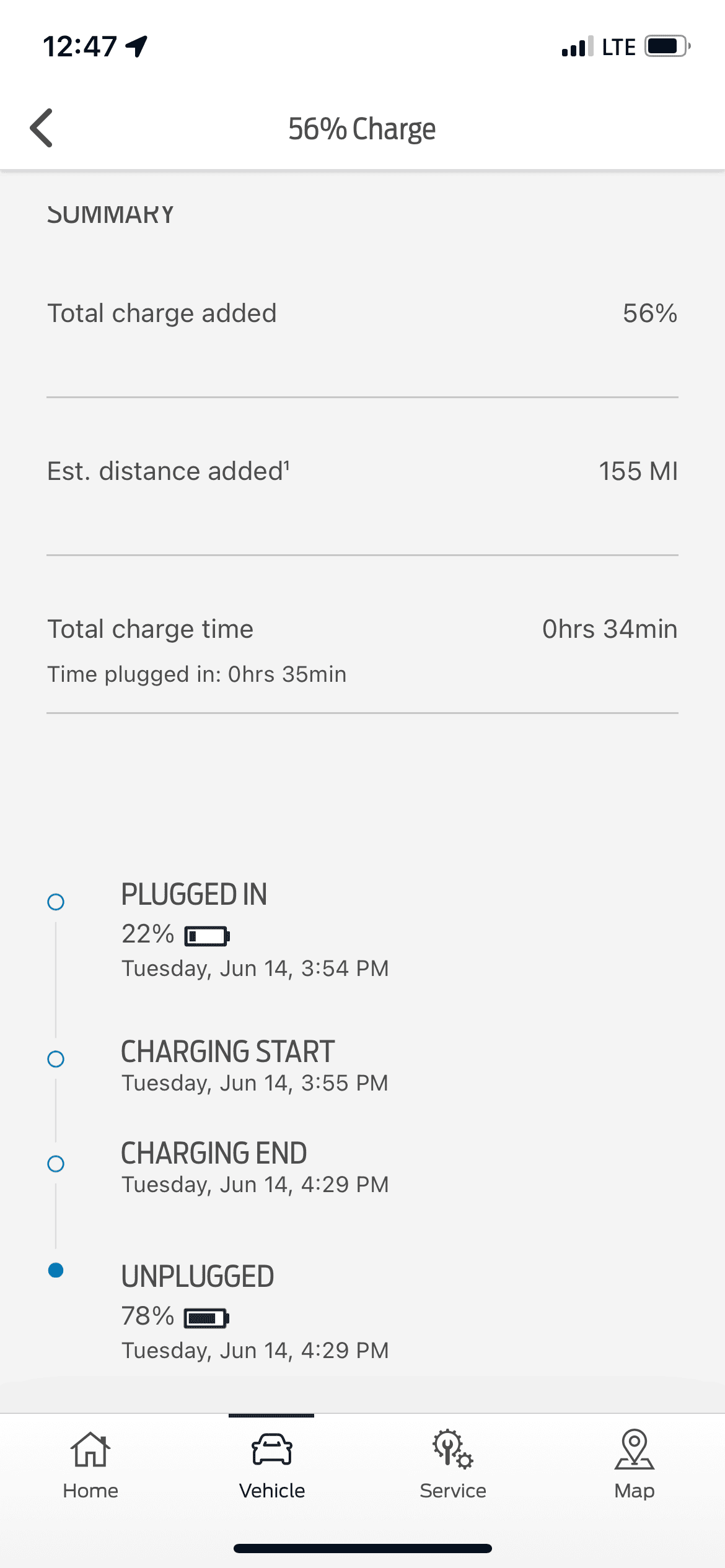This screenshot has height=1568, width=725.
Task: Open the Home tab
Action: [x=90, y=1464]
